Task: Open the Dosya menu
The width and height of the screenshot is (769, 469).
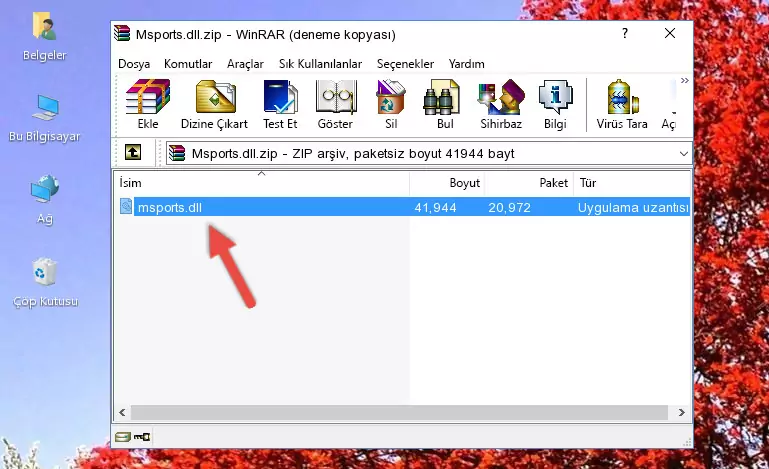Action: click(x=134, y=64)
